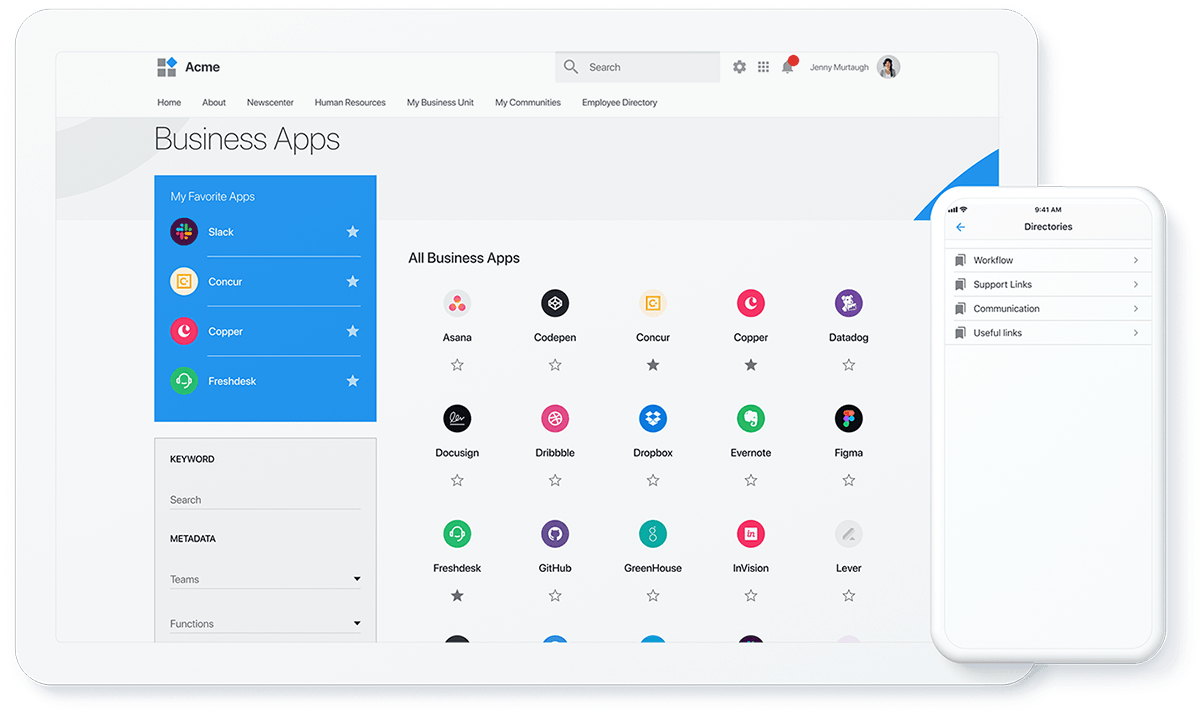Open the Human Resources menu
This screenshot has width=1200, height=713.
tap(350, 102)
